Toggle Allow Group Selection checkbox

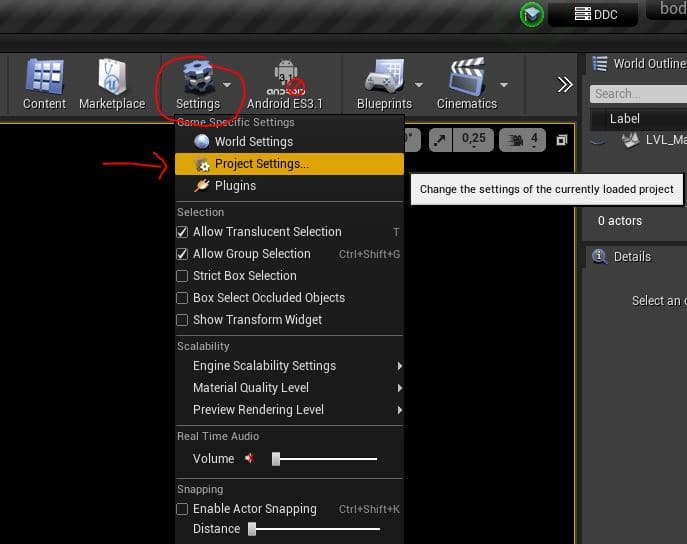click(182, 254)
